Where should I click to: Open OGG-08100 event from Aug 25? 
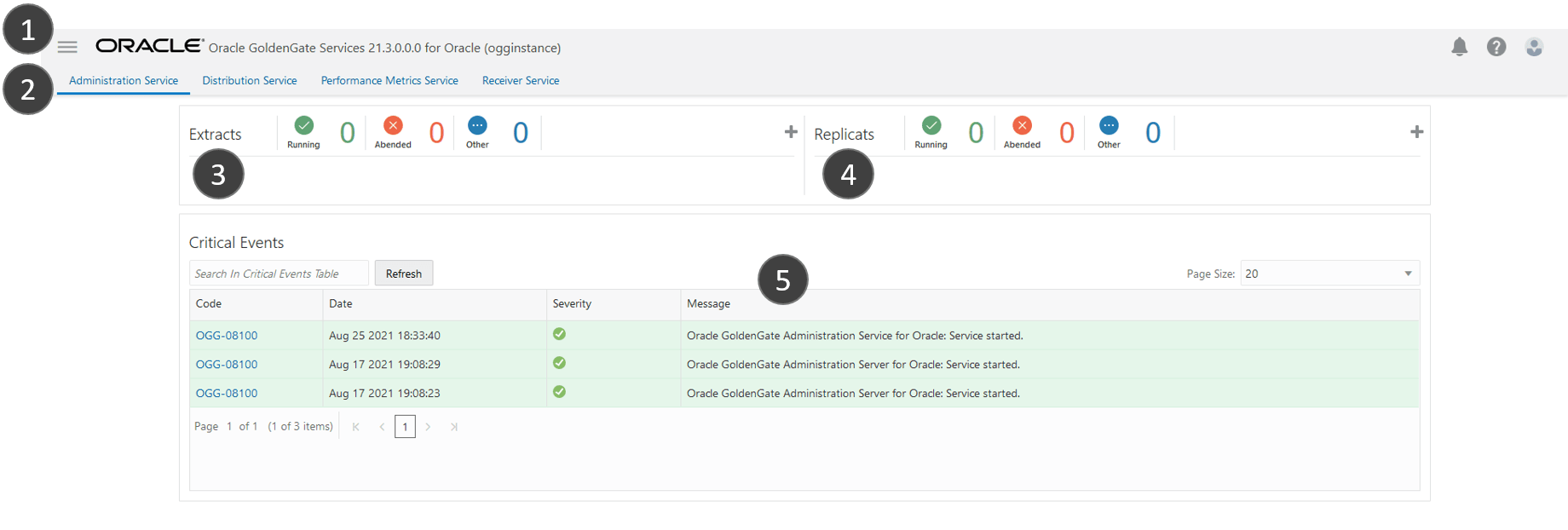point(227,336)
